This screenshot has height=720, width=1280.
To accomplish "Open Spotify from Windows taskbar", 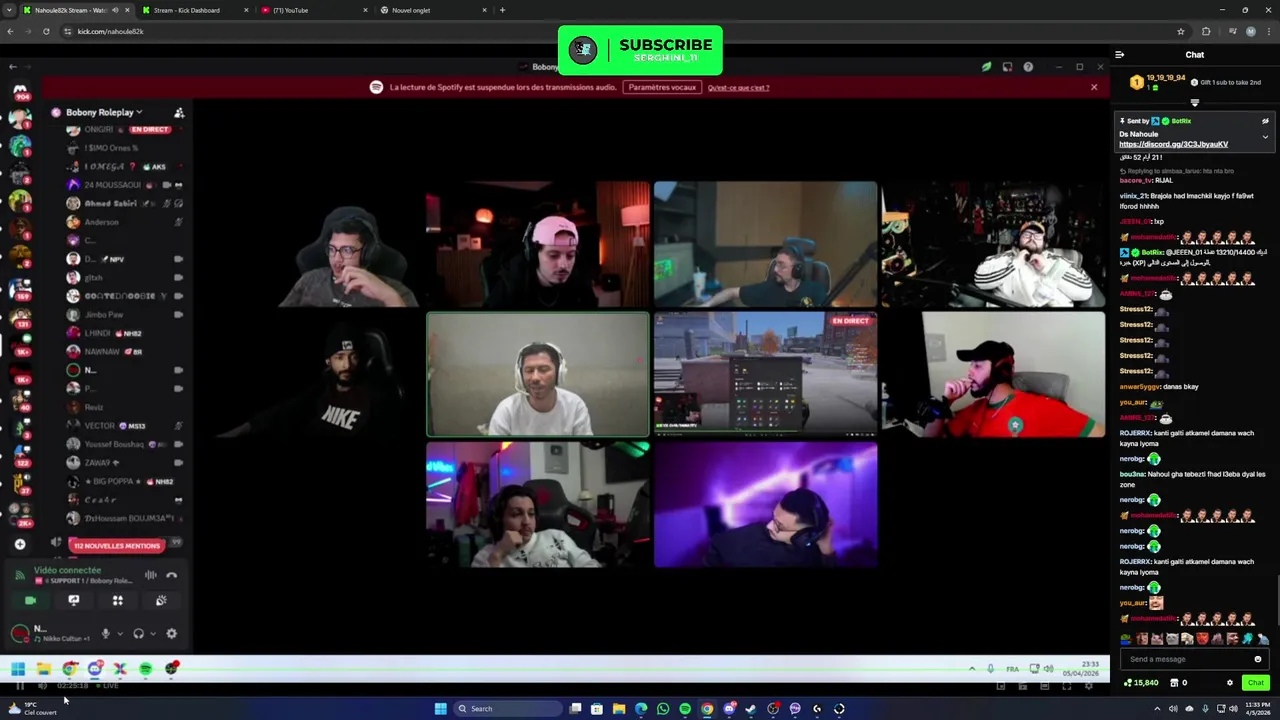I will [685, 708].
